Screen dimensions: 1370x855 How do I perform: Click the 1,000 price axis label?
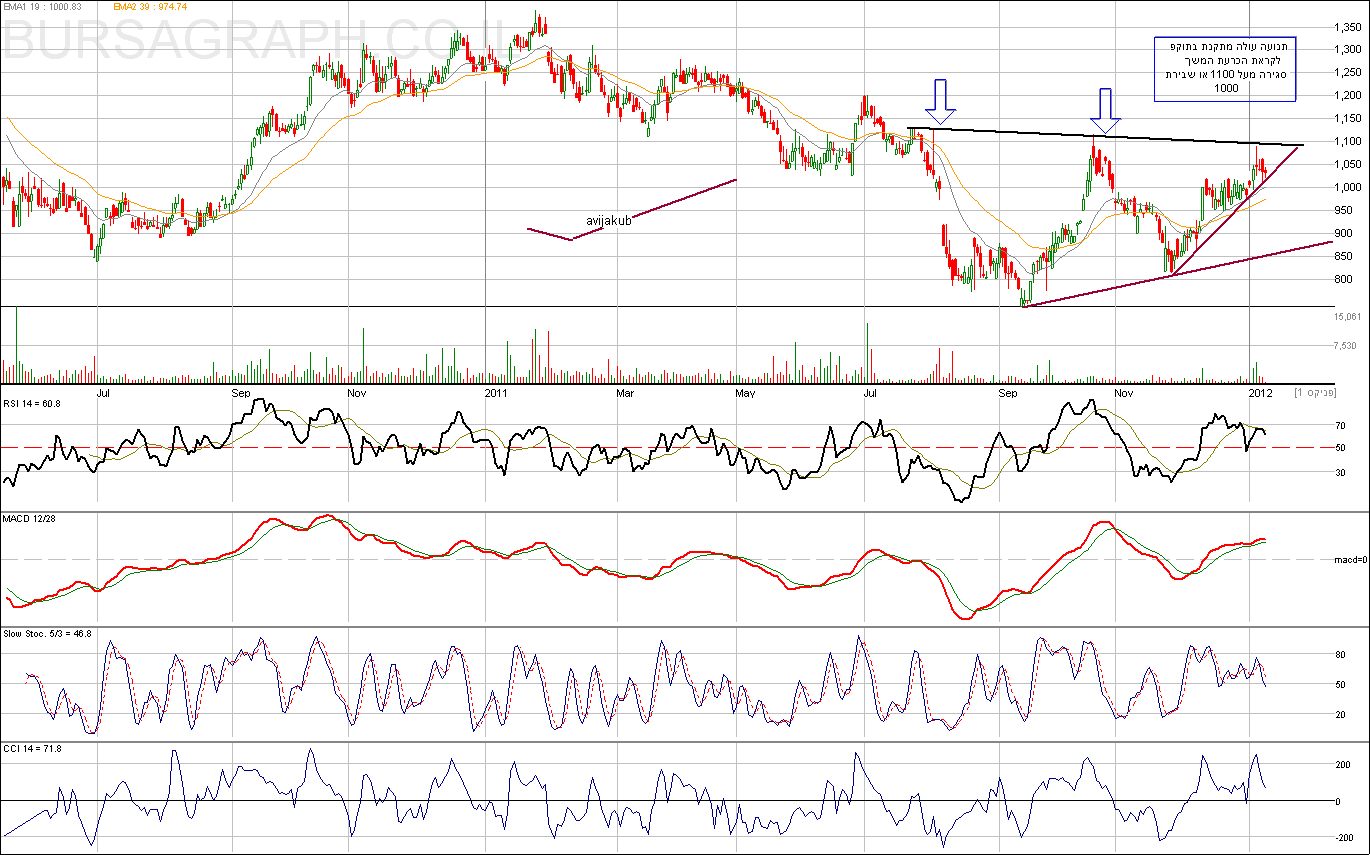pyautogui.click(x=1346, y=187)
